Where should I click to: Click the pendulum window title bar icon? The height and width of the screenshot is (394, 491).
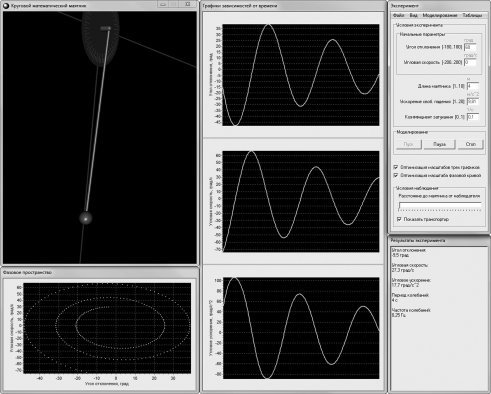6,6
